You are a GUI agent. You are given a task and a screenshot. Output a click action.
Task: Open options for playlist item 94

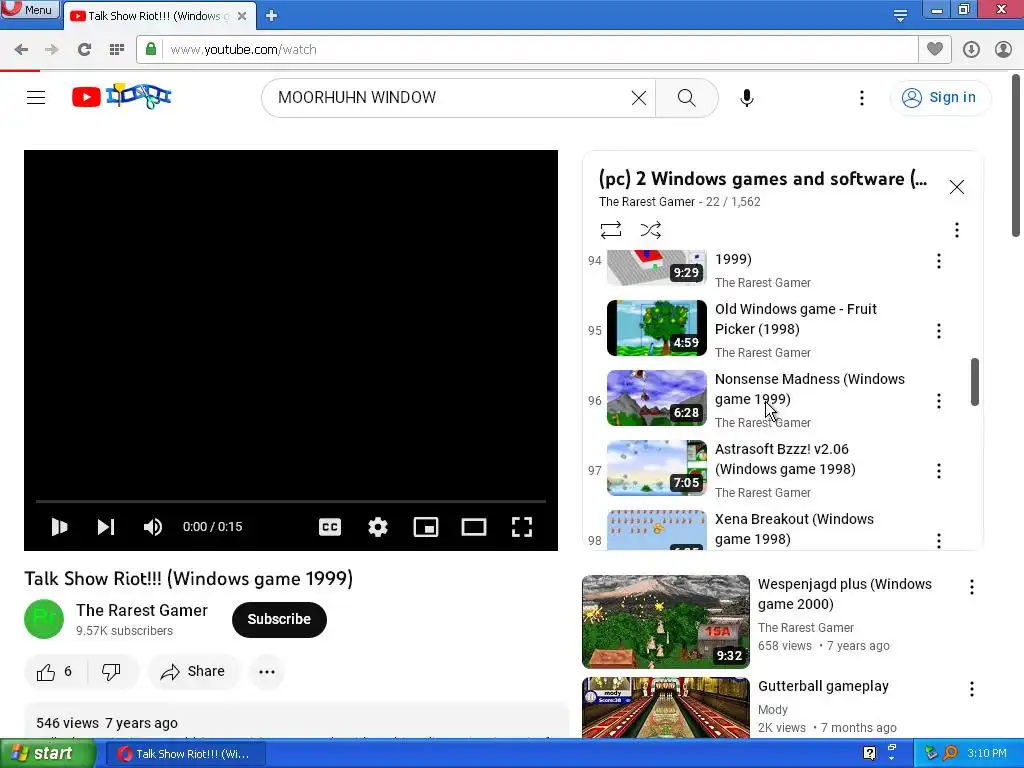(x=938, y=261)
